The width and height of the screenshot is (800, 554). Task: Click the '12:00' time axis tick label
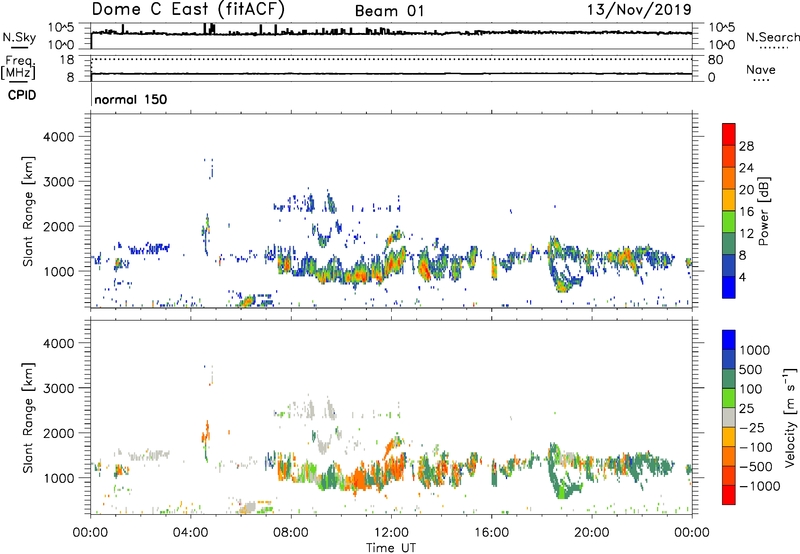tap(391, 533)
